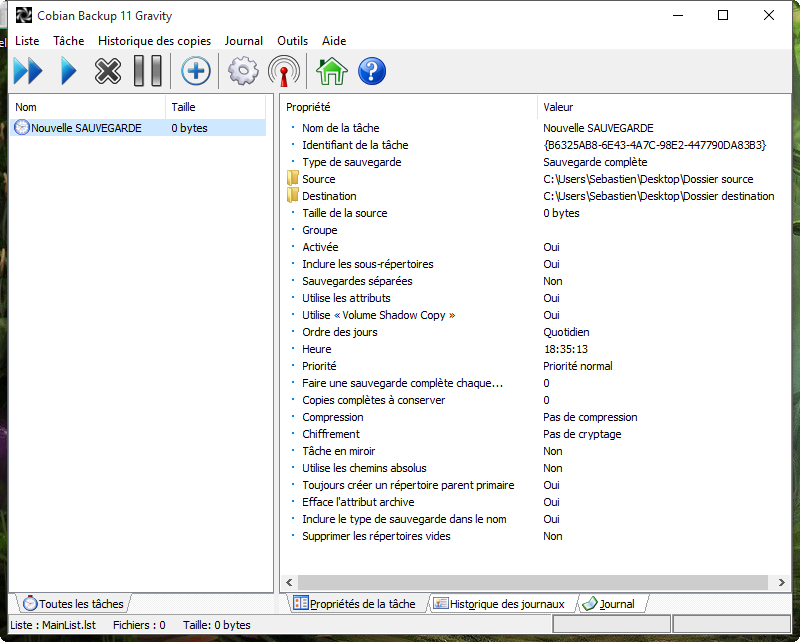Select Toujours créer un répertoire parent primaire
This screenshot has width=800, height=642.
pyautogui.click(x=408, y=485)
